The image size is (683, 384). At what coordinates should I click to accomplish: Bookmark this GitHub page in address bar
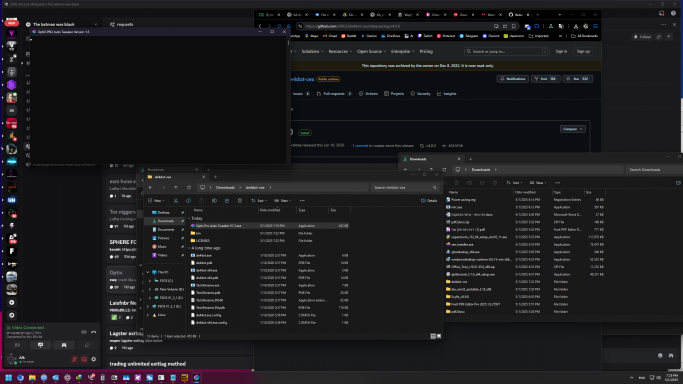[x=514, y=26]
